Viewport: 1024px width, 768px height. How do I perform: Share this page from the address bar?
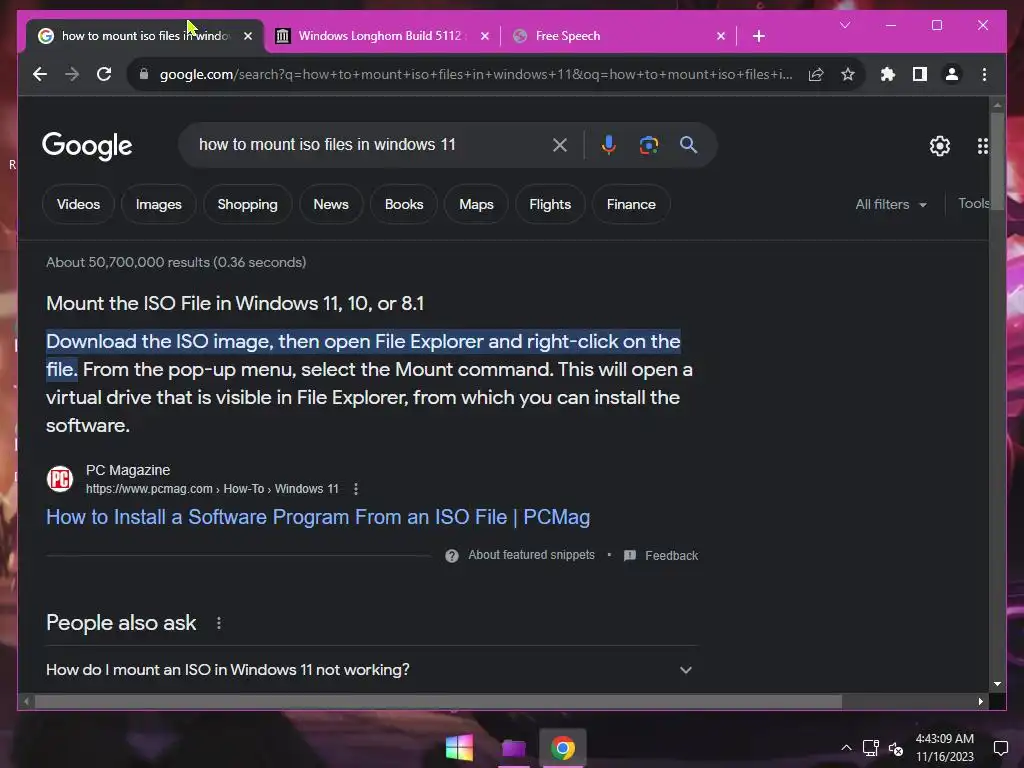816,74
